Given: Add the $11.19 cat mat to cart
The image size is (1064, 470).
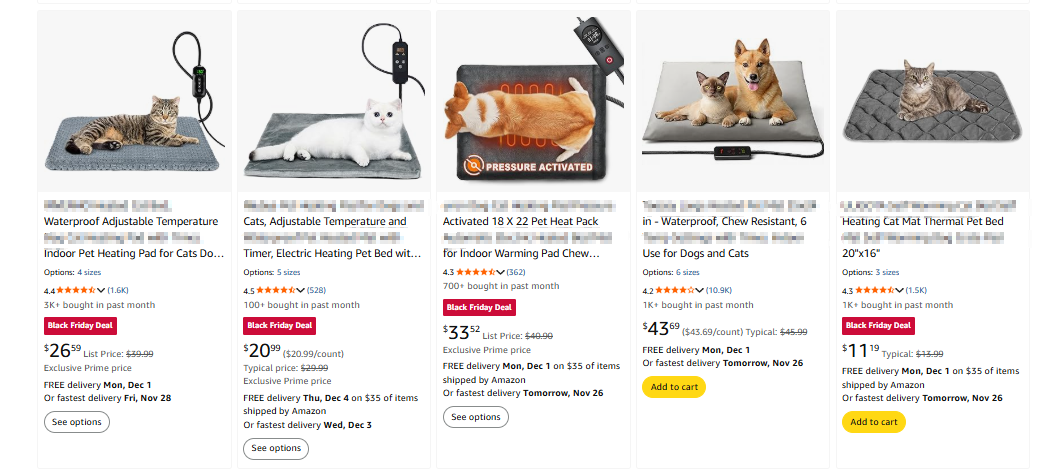Looking at the screenshot, I should (x=873, y=422).
